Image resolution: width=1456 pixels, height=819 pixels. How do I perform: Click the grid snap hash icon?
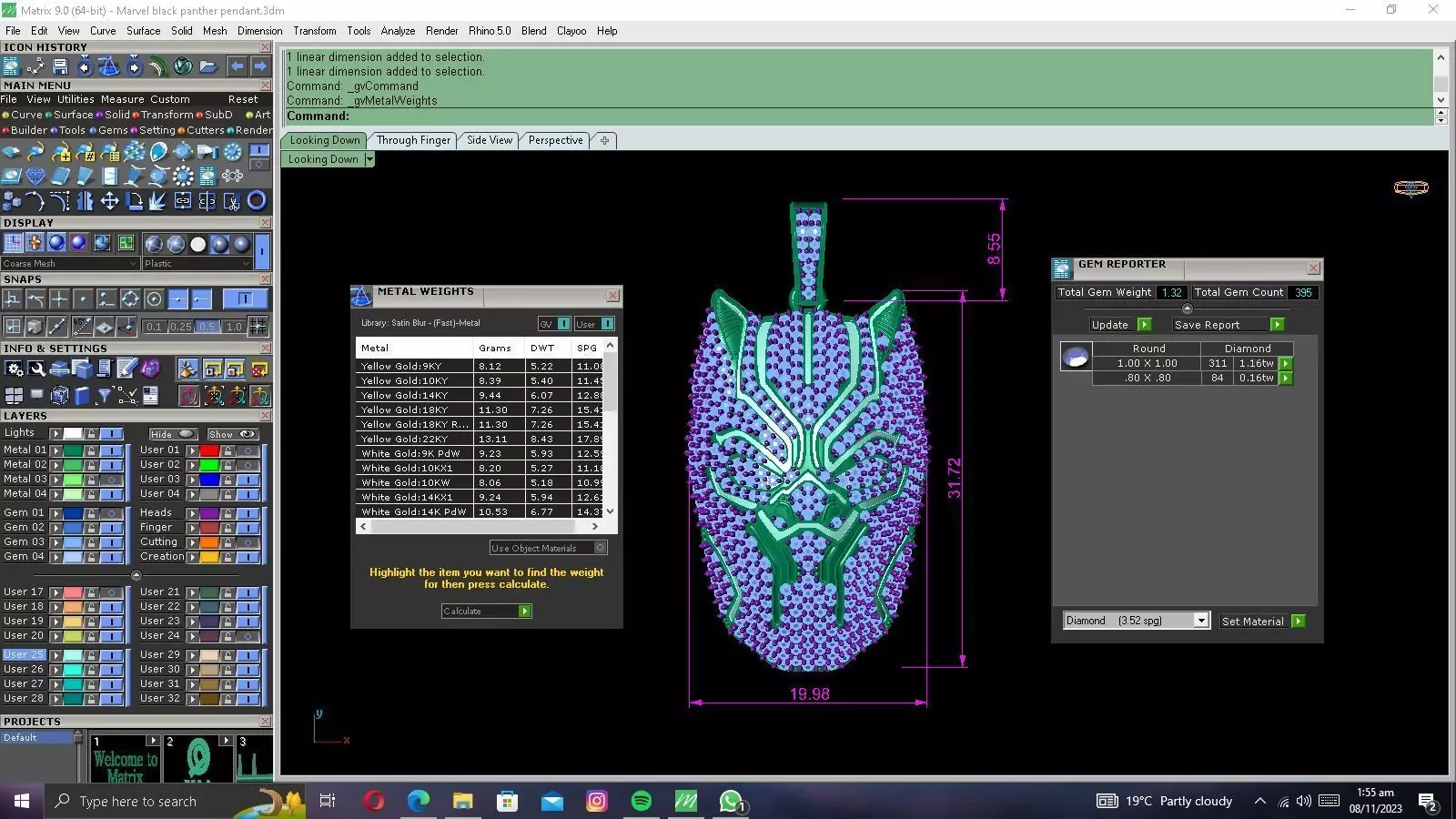point(258,326)
